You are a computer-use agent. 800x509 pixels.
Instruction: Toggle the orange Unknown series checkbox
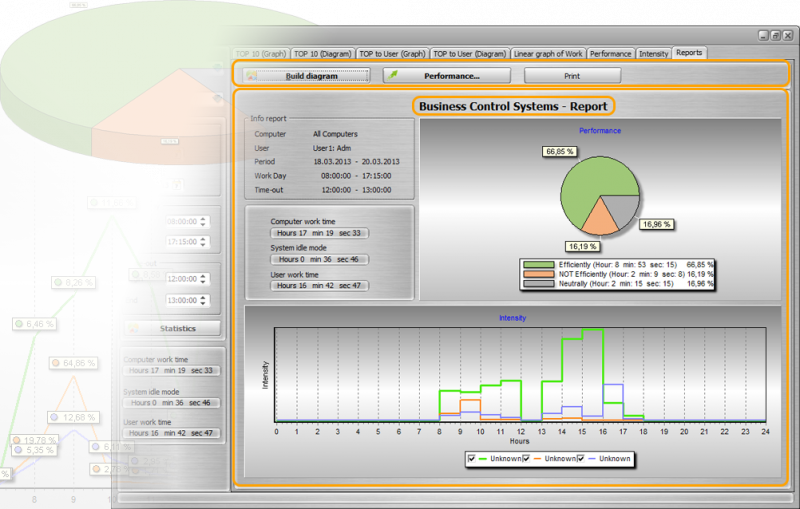point(526,459)
